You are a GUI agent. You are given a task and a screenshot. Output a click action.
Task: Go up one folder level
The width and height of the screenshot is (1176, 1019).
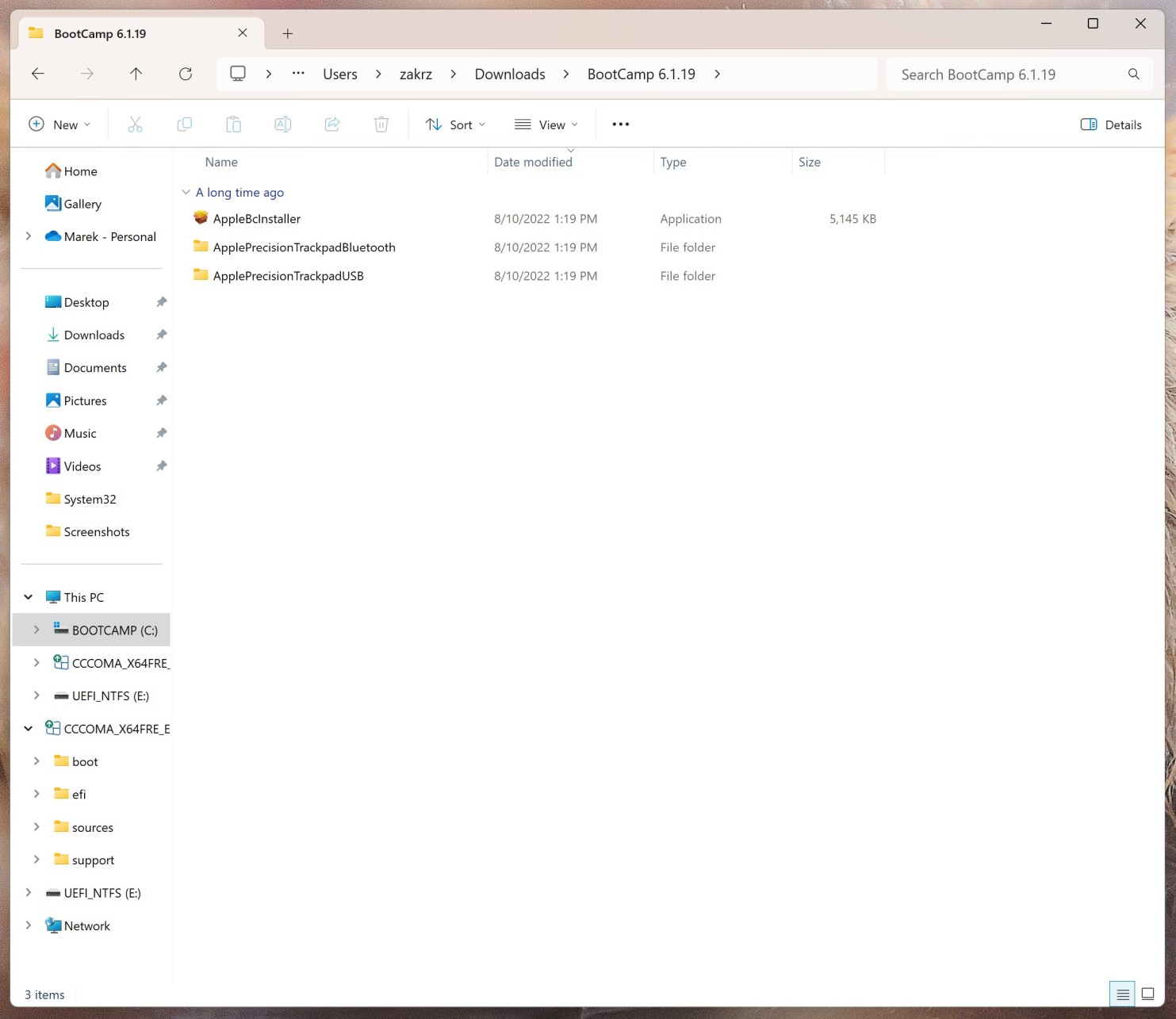point(136,74)
